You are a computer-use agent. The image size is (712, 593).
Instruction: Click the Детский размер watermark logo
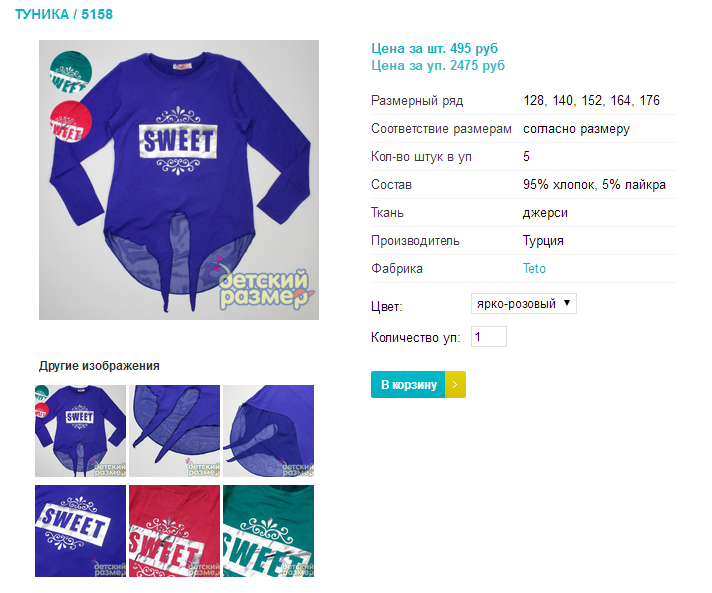[x=264, y=287]
